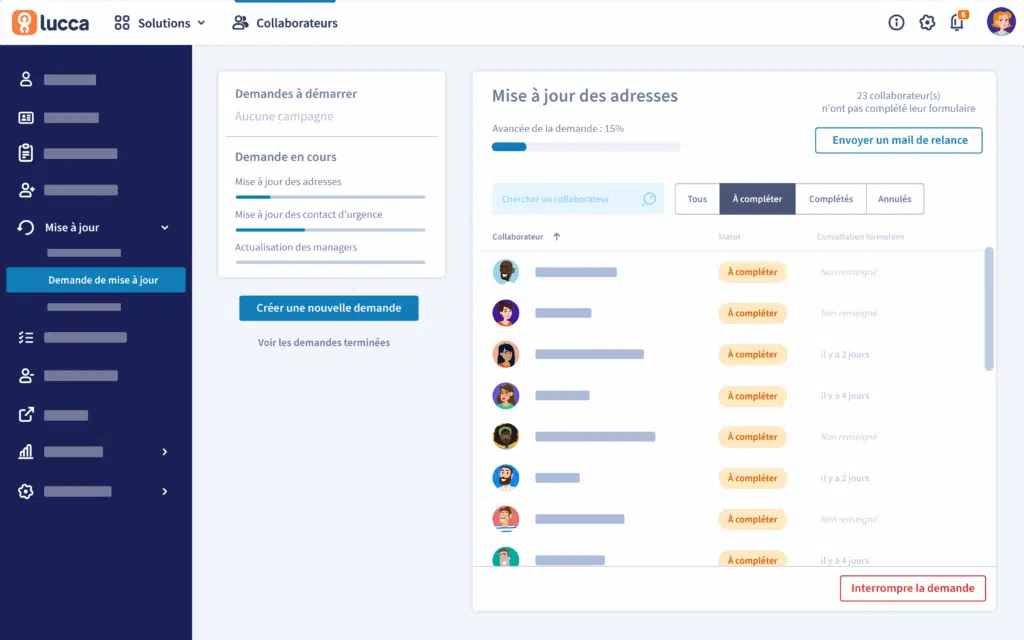Viewport: 1024px width, 640px height.
Task: Select the 'Complétés' filter
Action: (x=830, y=199)
